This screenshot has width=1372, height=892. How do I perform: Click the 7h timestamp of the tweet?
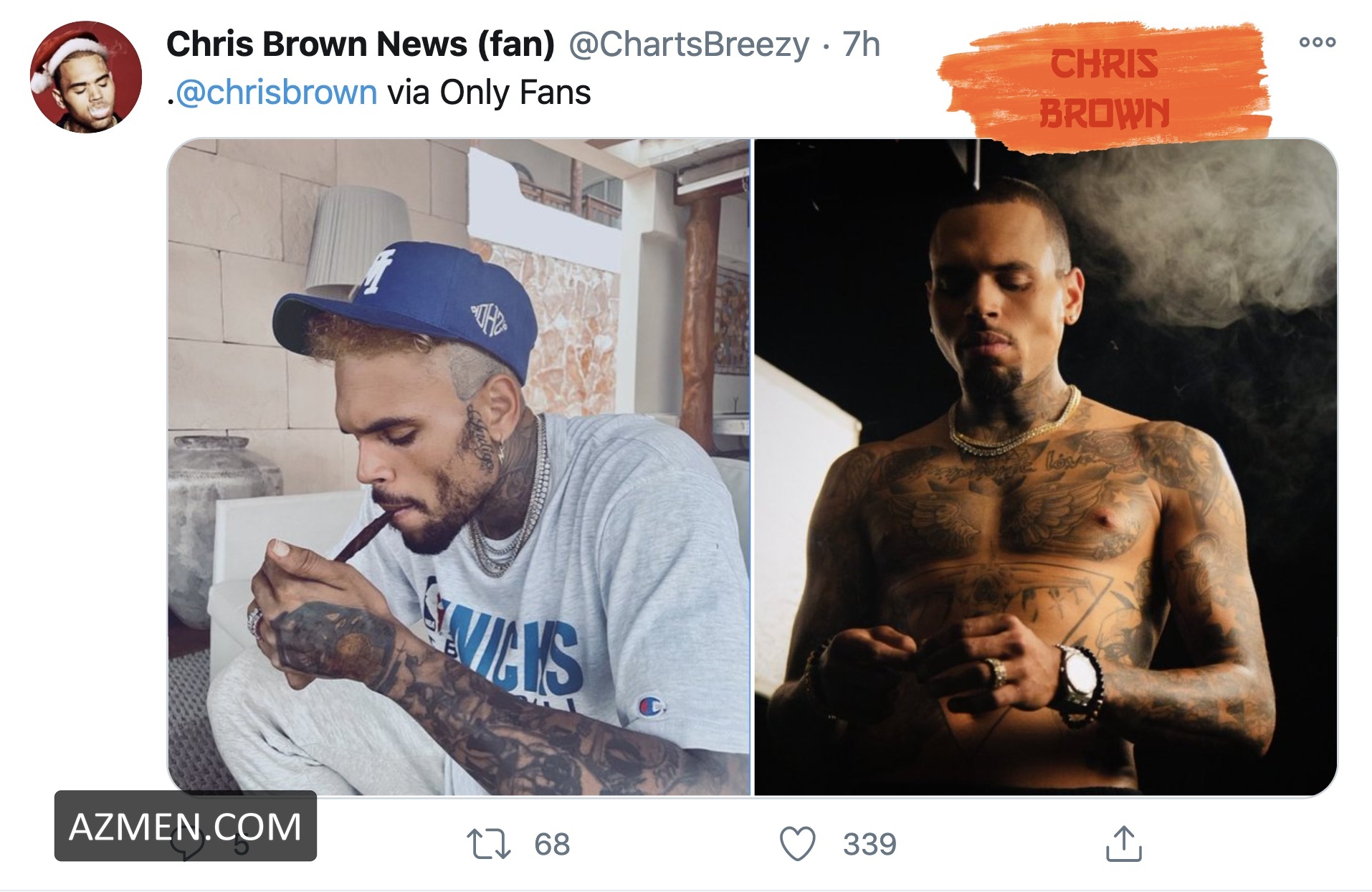[x=861, y=44]
